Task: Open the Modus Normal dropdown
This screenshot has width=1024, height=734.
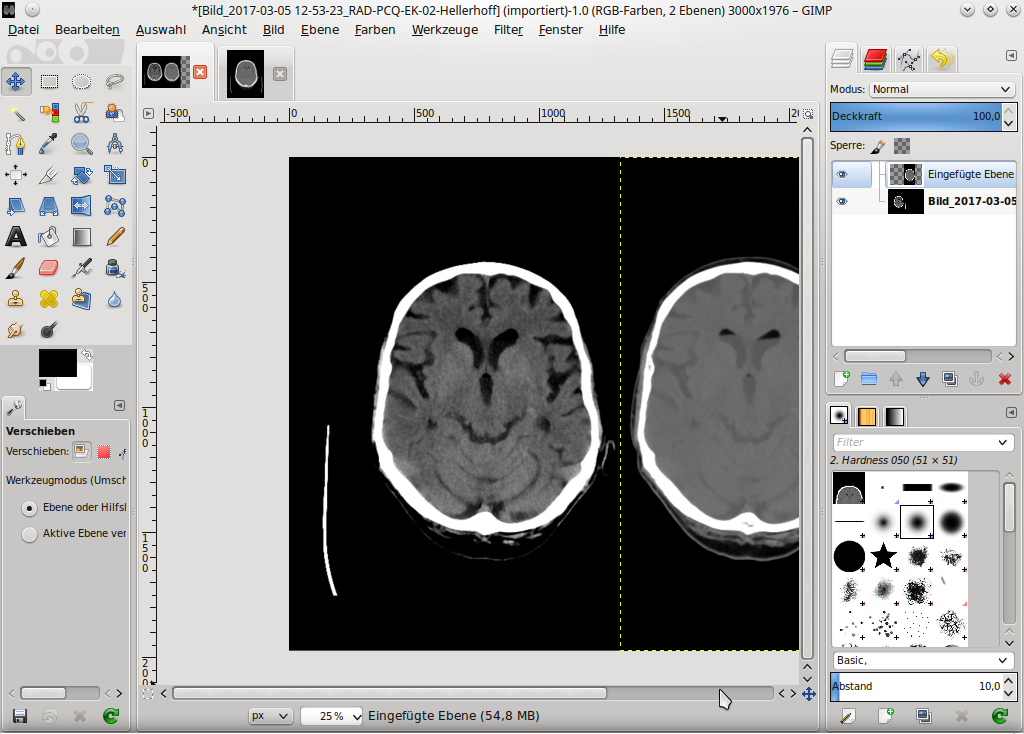Action: point(942,89)
